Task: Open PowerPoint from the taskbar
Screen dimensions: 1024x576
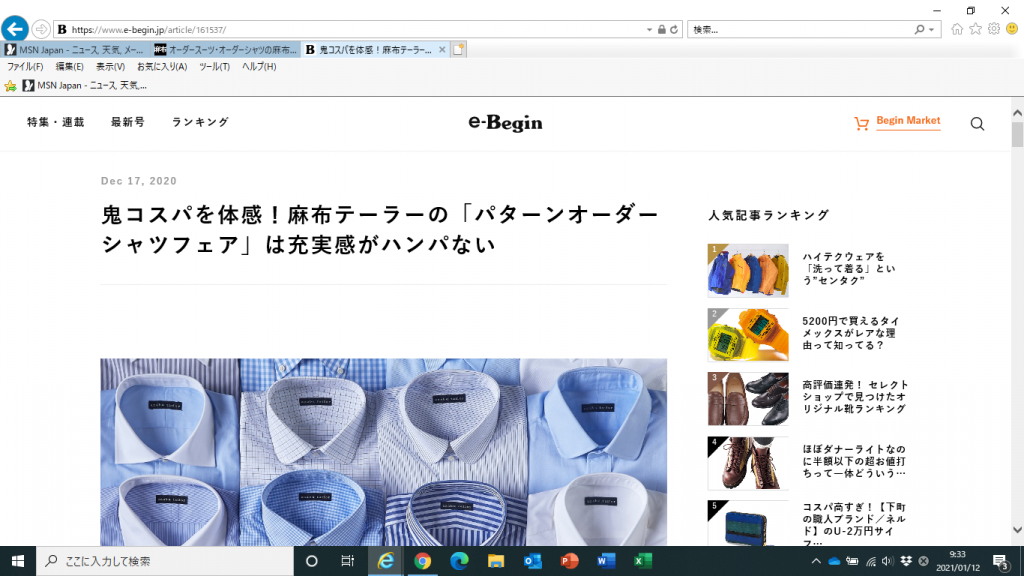Action: click(x=569, y=561)
